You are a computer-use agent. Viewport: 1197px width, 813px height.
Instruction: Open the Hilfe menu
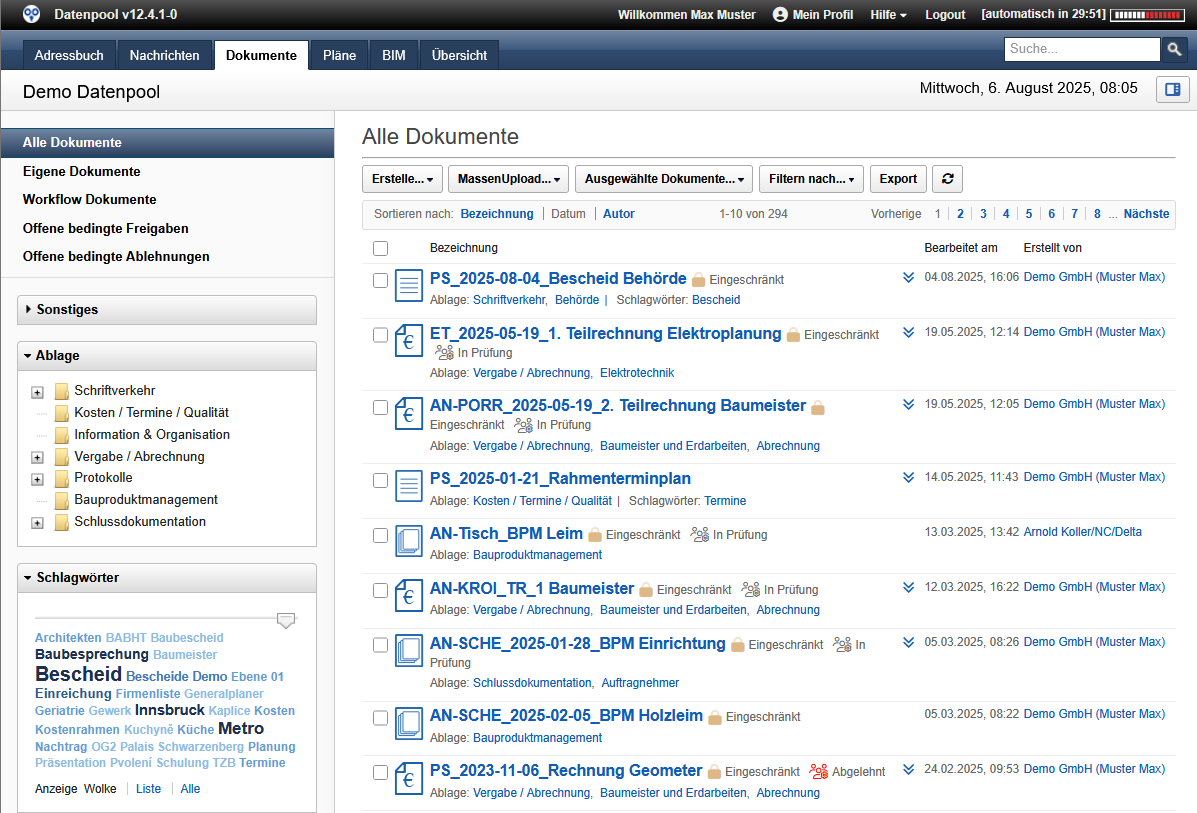click(x=888, y=15)
